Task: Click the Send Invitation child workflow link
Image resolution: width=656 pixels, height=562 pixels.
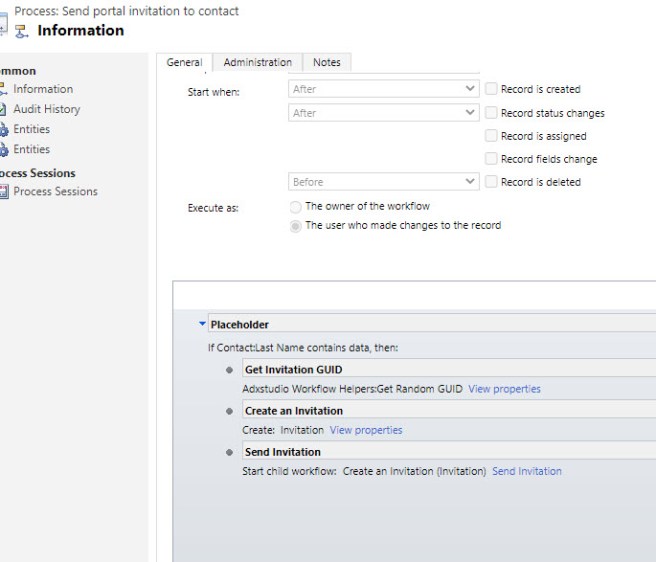Action: pos(526,471)
